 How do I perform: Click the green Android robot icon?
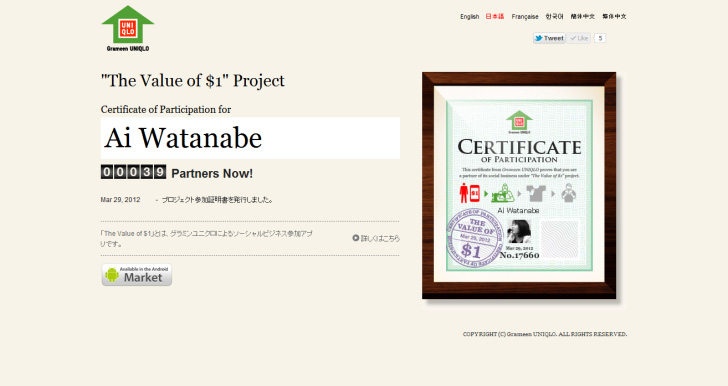click(111, 275)
